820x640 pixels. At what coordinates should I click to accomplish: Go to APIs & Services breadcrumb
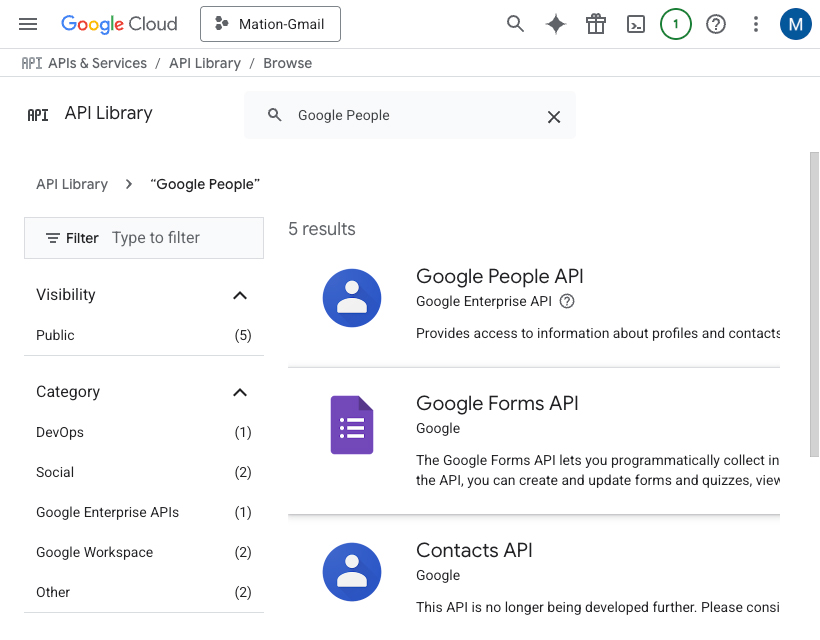click(97, 63)
